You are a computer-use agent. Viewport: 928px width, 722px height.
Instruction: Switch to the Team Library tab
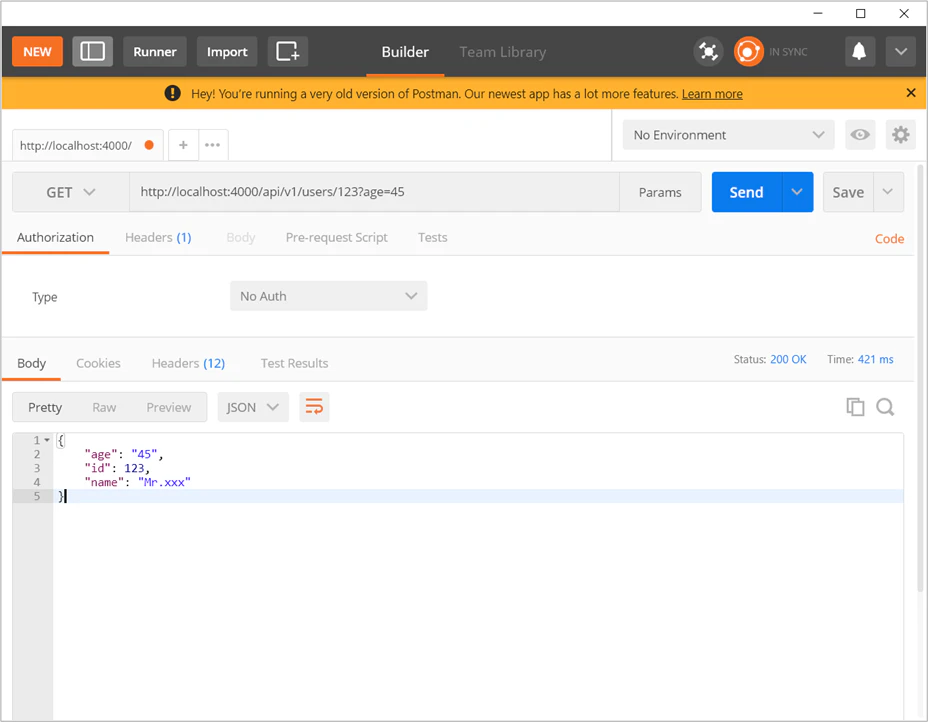(x=502, y=52)
